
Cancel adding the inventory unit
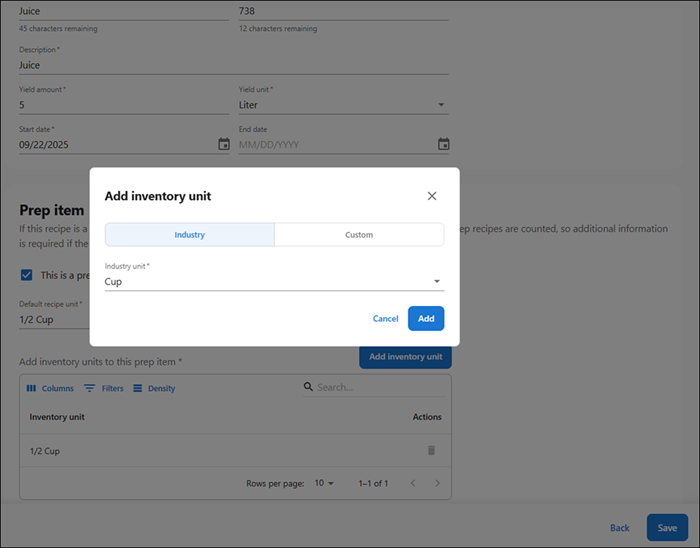click(x=385, y=319)
